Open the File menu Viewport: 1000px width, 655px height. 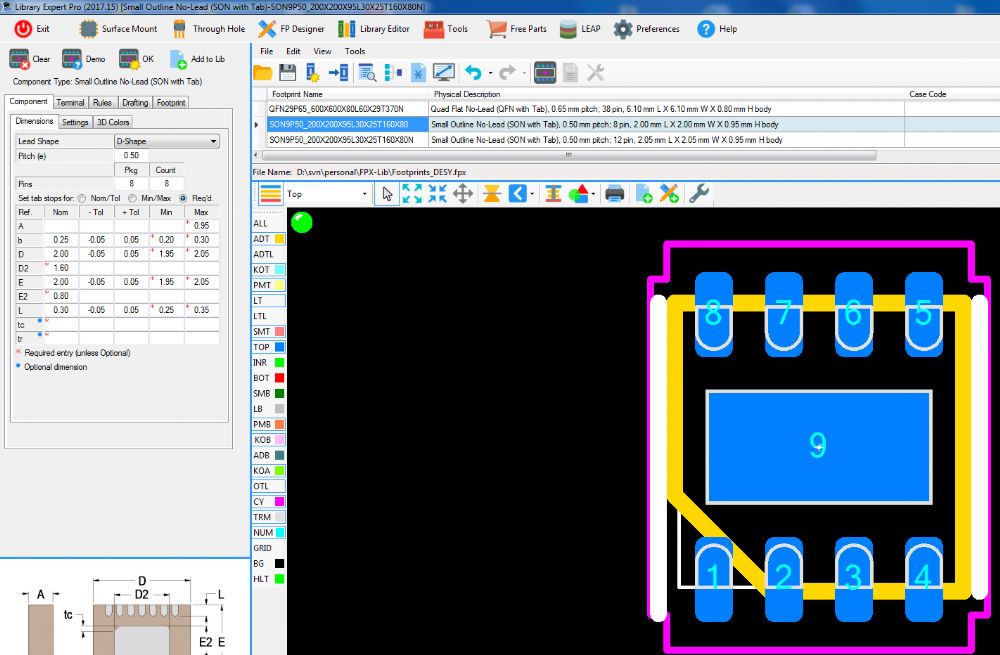(x=267, y=51)
